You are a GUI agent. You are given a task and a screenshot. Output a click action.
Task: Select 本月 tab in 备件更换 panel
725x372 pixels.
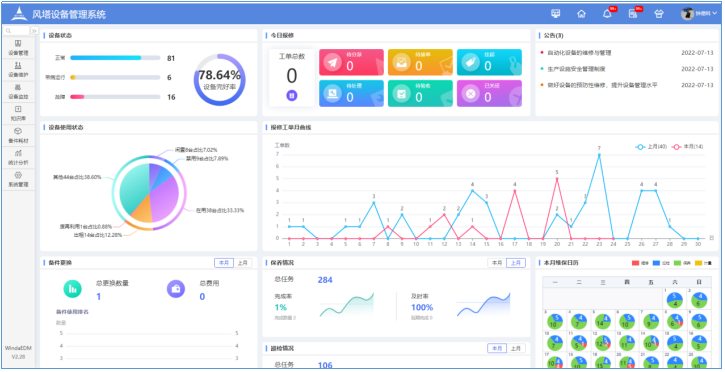[224, 262]
